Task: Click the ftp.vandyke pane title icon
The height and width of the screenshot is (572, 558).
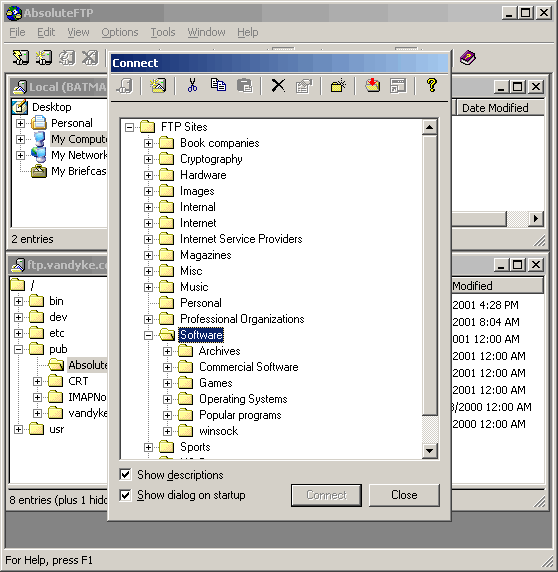Action: coord(18,265)
